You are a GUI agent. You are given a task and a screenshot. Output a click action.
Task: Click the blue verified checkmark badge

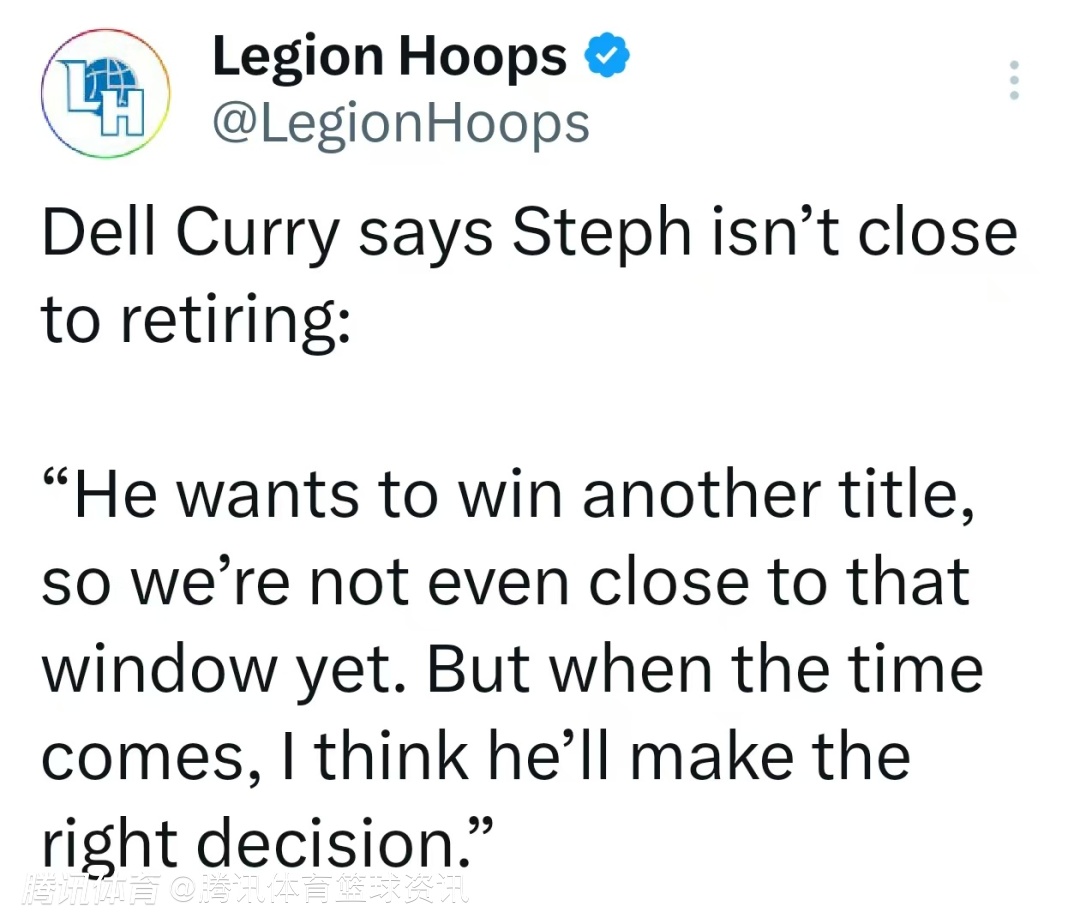pyautogui.click(x=607, y=55)
